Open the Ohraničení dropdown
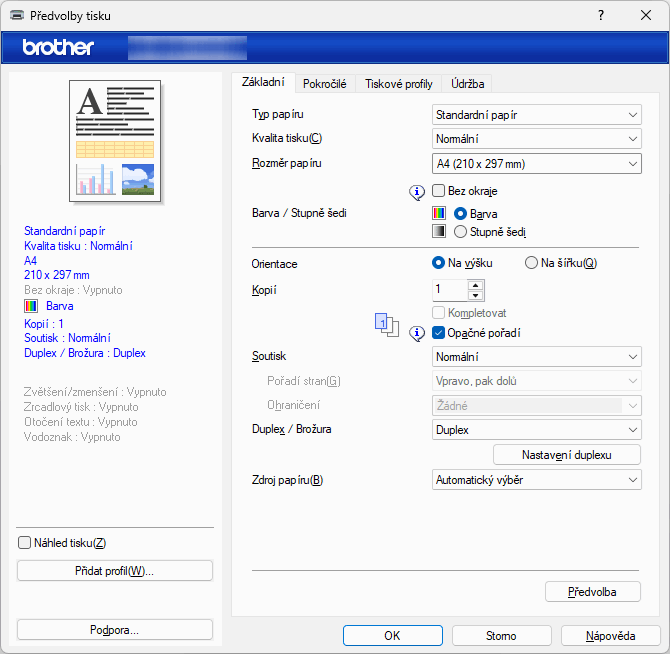The width and height of the screenshot is (670, 654). pyautogui.click(x=536, y=405)
